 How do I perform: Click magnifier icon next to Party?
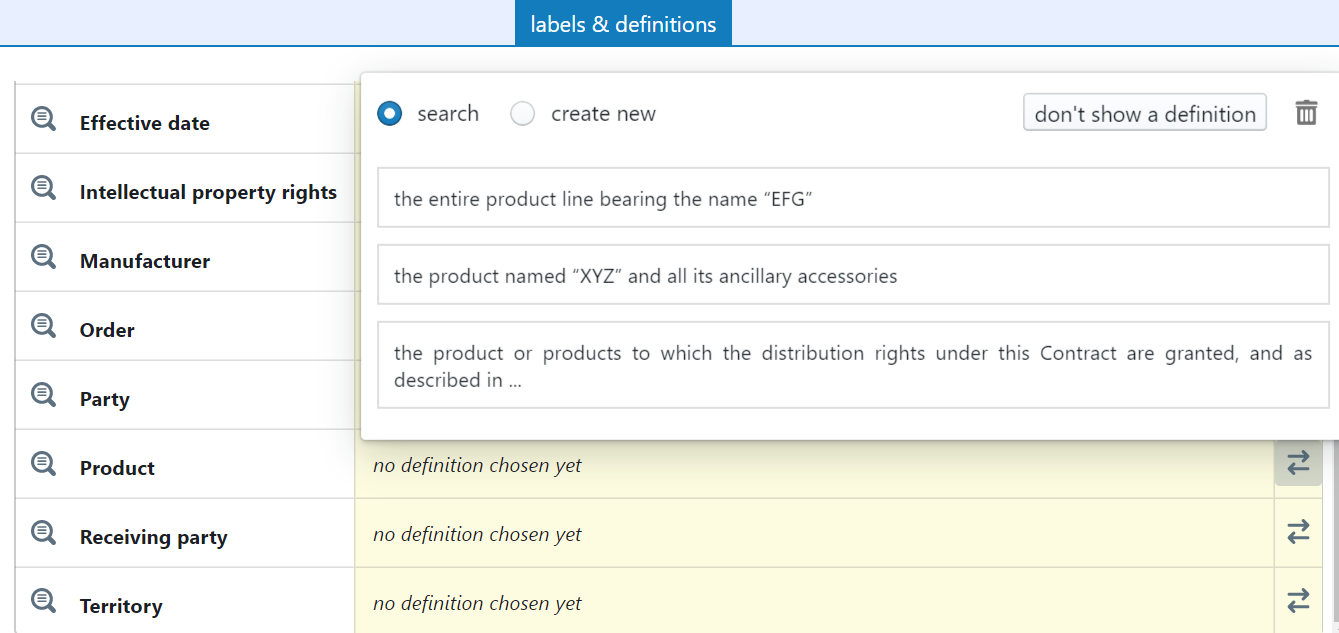coord(43,395)
